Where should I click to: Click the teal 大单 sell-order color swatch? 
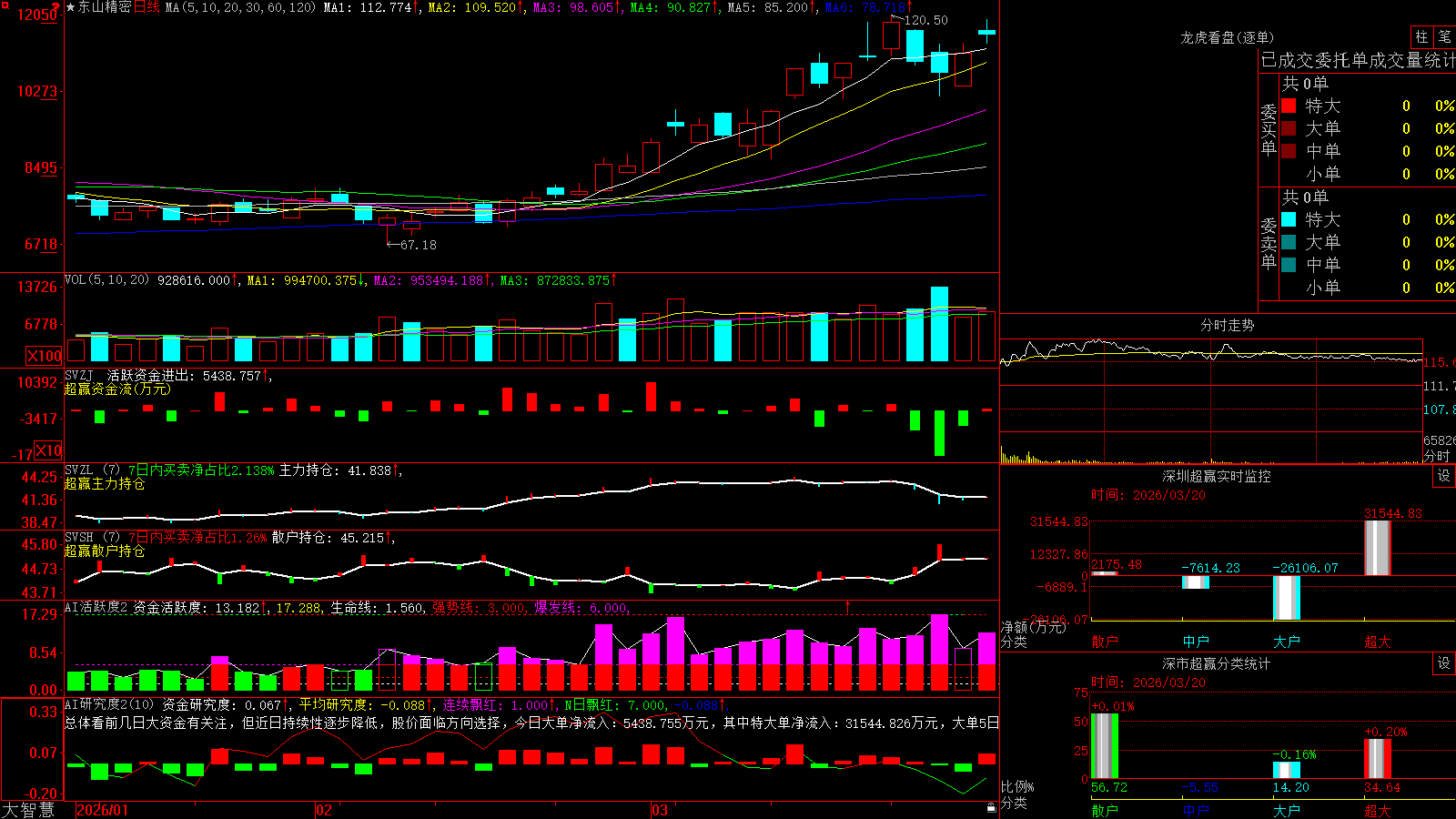[1289, 242]
